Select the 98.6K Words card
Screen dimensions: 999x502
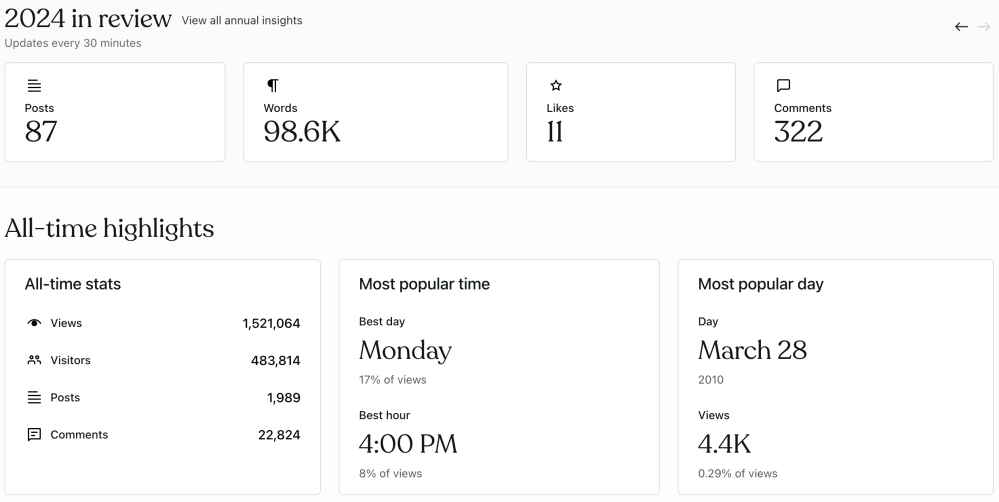point(375,112)
